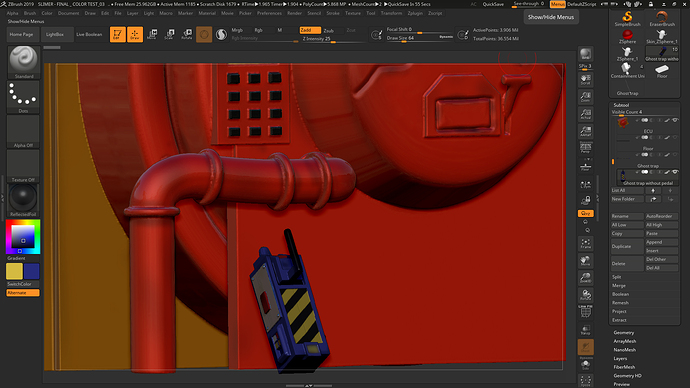Toggle Live Boolean mode

[89, 34]
